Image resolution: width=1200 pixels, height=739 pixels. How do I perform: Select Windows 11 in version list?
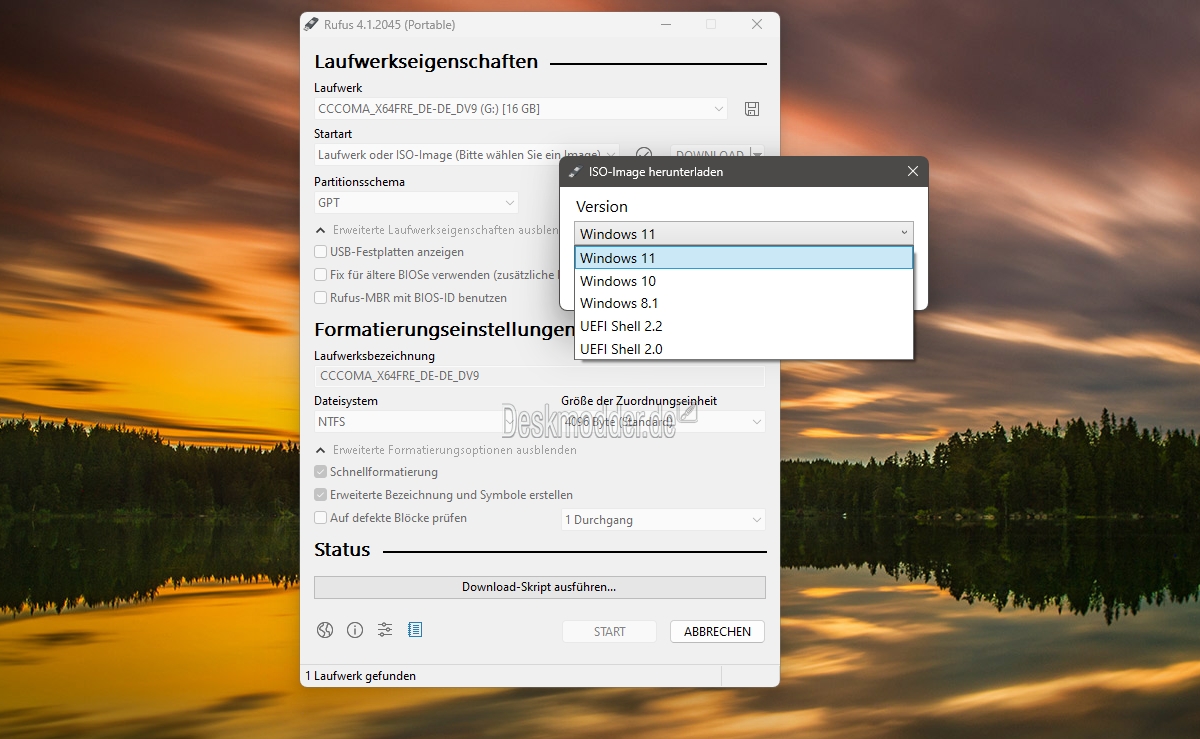pyautogui.click(x=744, y=258)
